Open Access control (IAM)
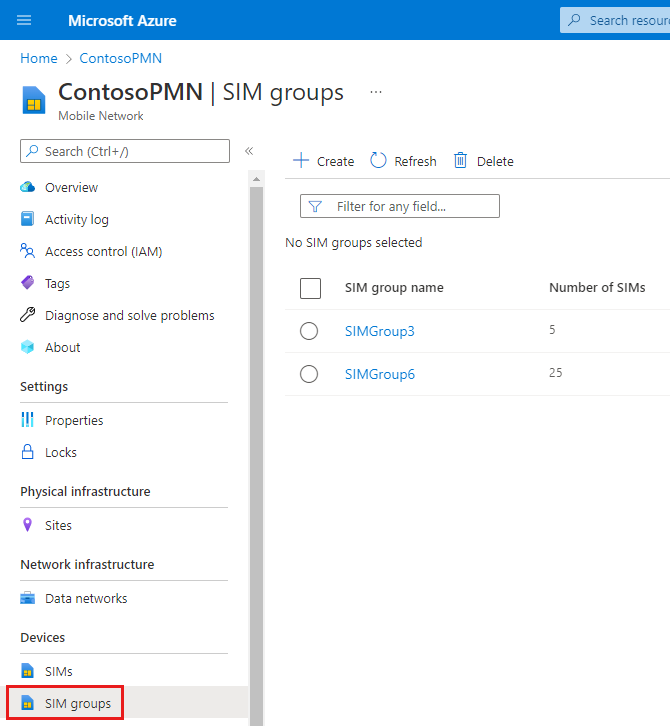Screen dimensions: 670x726 (104, 251)
